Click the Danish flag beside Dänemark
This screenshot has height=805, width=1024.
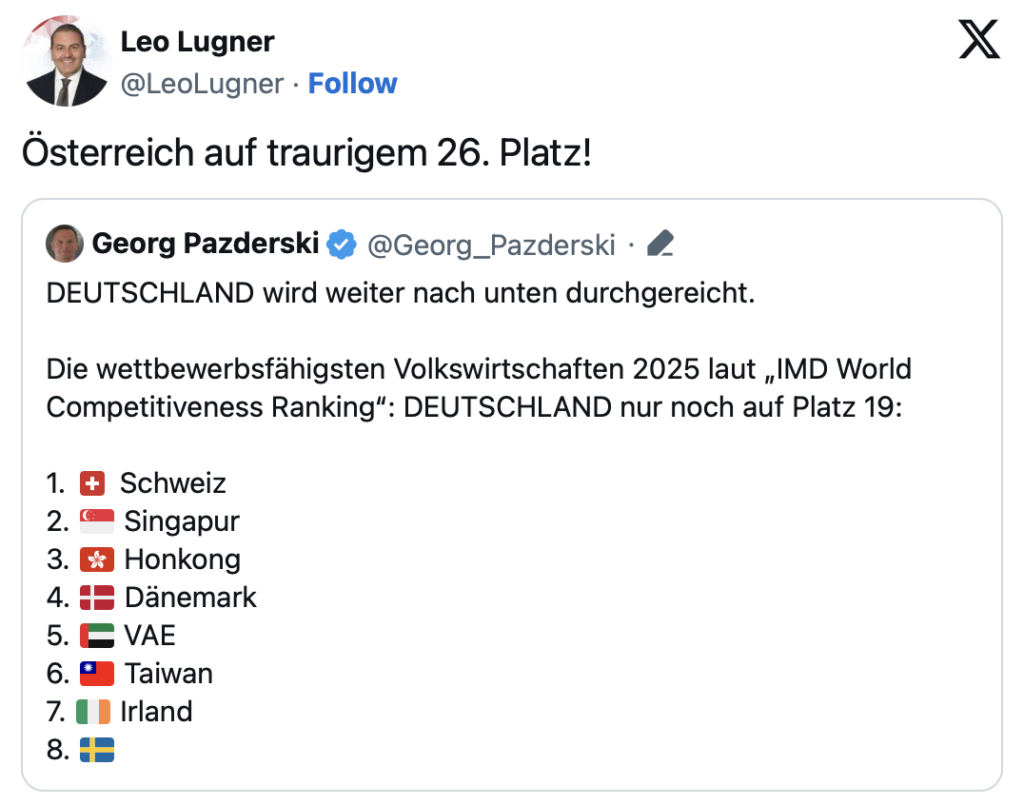click(97, 597)
